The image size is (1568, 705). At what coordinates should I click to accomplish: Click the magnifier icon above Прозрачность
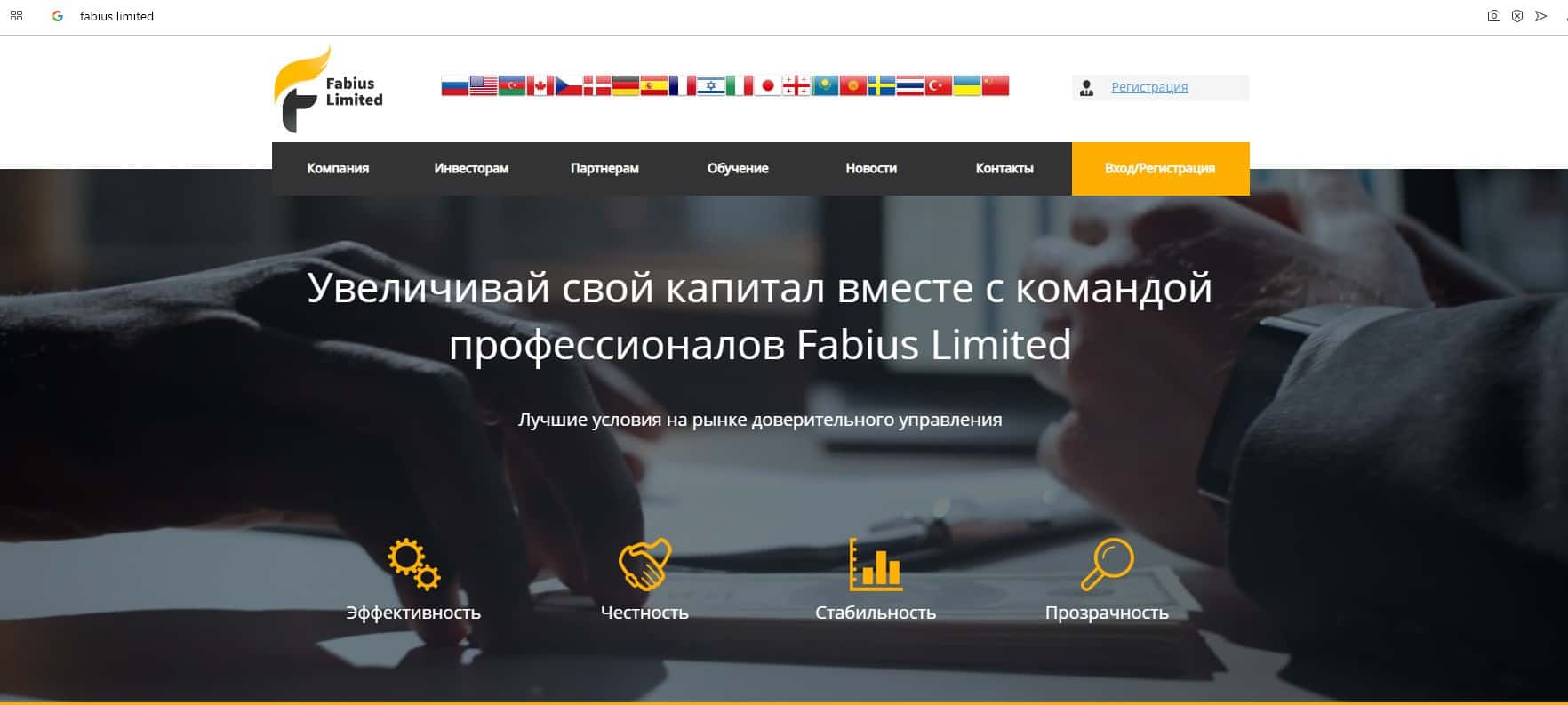tap(1107, 564)
